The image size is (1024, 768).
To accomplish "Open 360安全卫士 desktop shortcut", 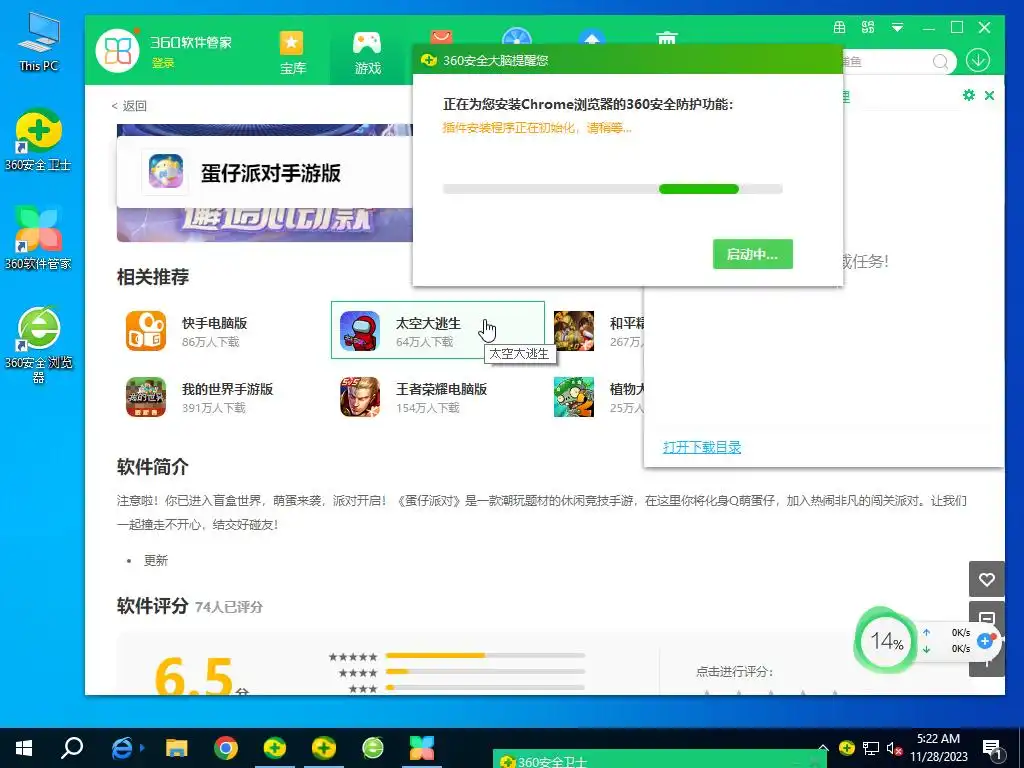I will point(38,140).
